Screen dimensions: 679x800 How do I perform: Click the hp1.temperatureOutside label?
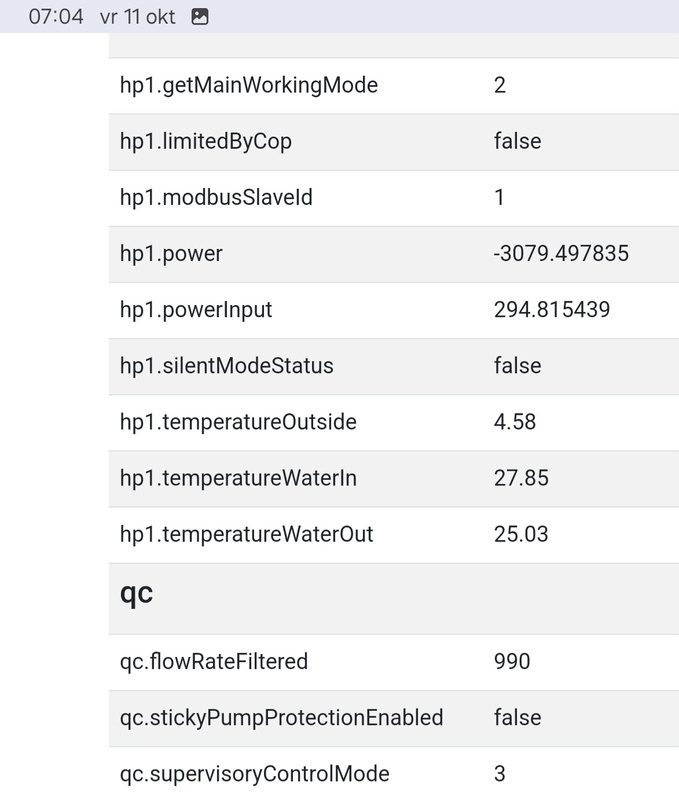[x=238, y=421]
